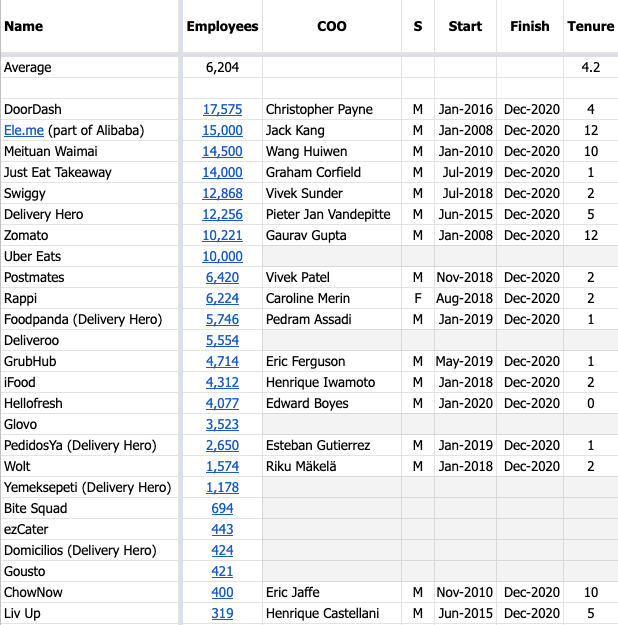
Task: Select the Graham Corfield cell
Action: coord(332,172)
